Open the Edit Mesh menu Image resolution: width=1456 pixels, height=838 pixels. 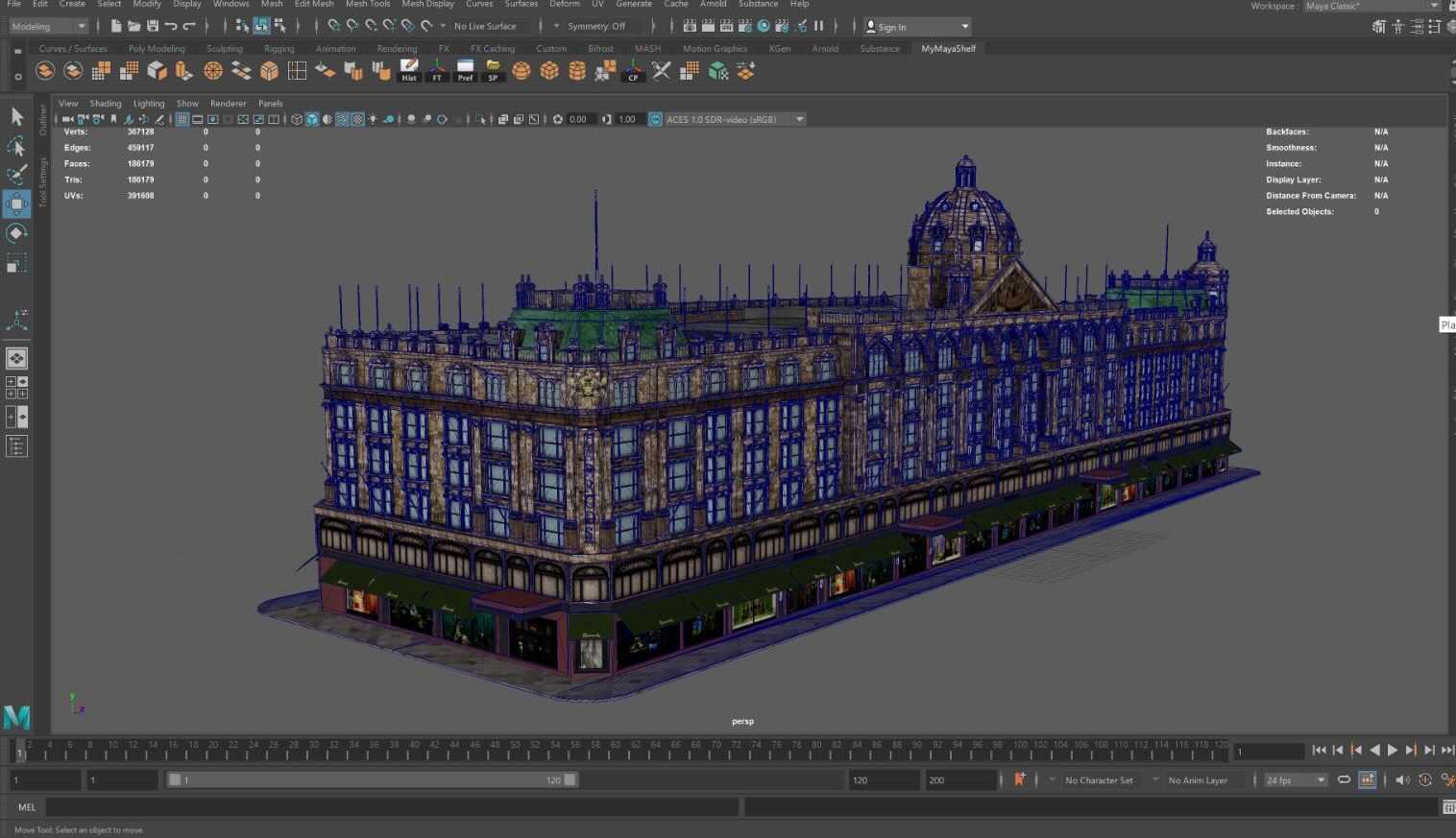[x=314, y=4]
